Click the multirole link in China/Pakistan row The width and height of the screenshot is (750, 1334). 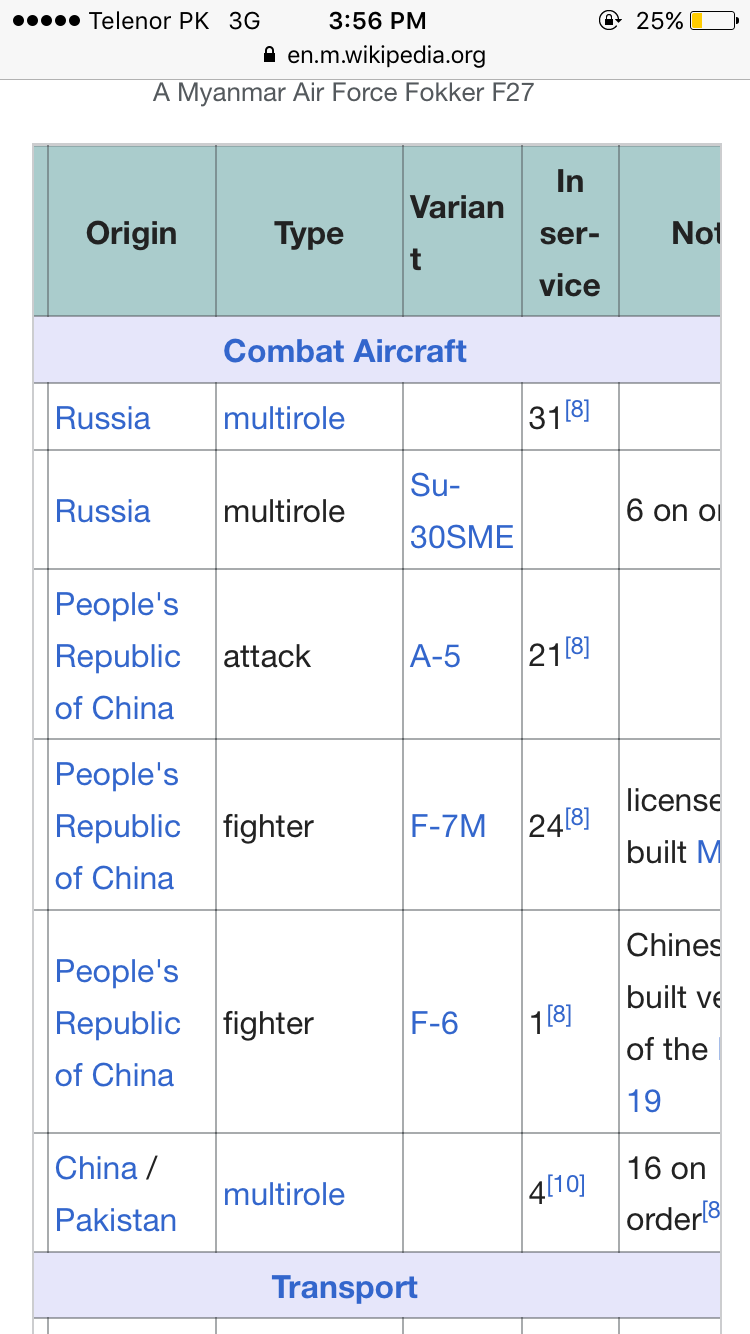[284, 1193]
